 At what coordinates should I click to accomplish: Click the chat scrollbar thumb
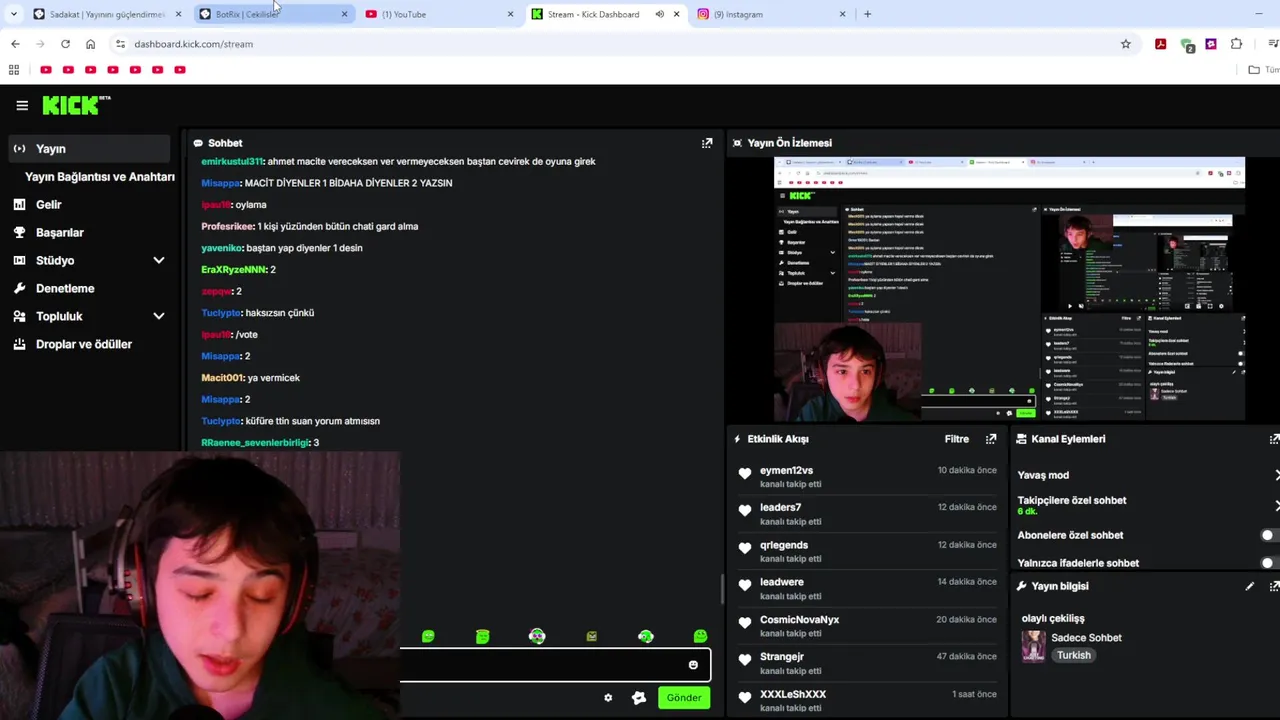(722, 590)
